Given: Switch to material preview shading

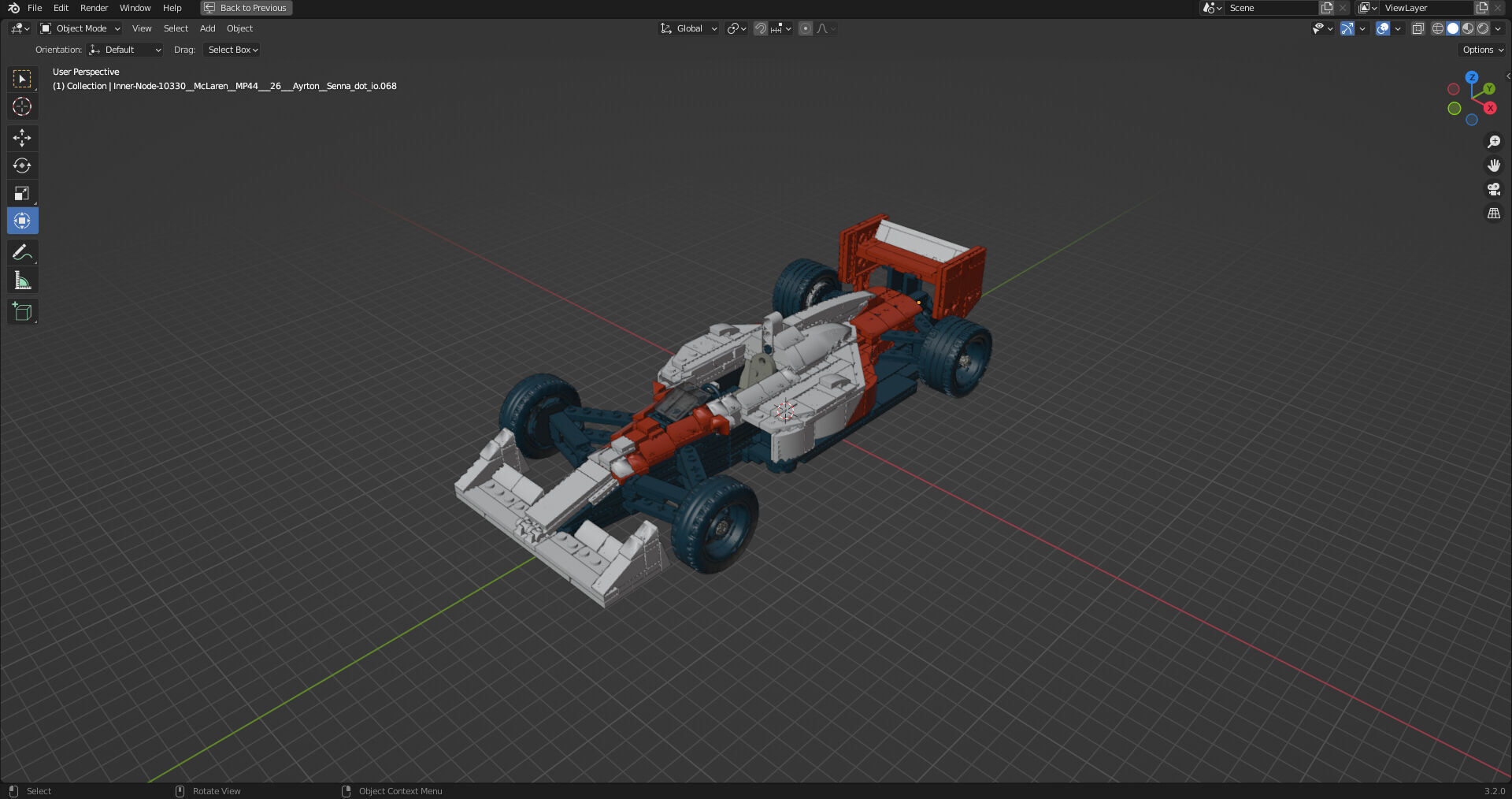Looking at the screenshot, I should pyautogui.click(x=1468, y=28).
